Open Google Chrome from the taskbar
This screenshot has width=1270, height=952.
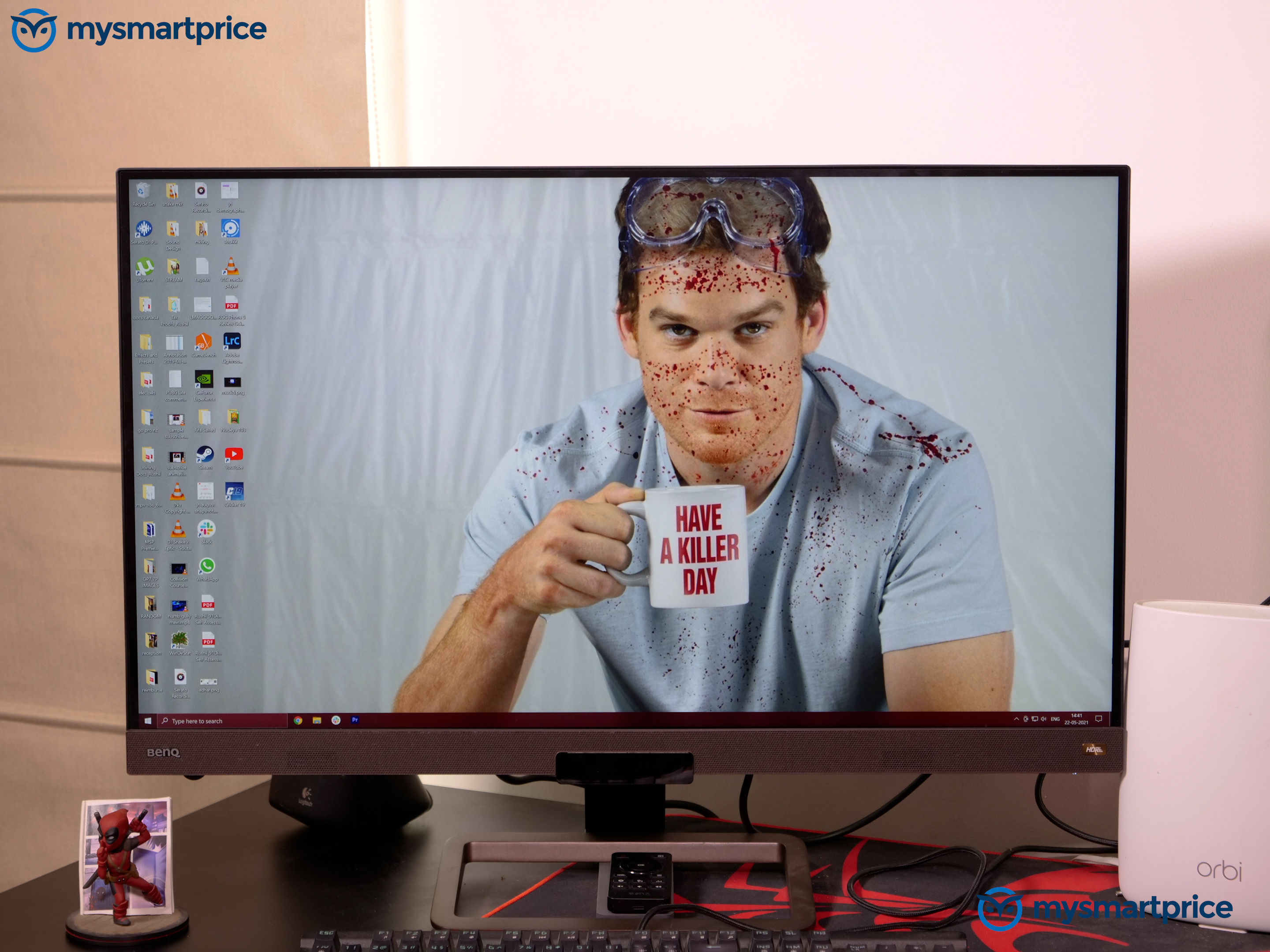coord(298,721)
